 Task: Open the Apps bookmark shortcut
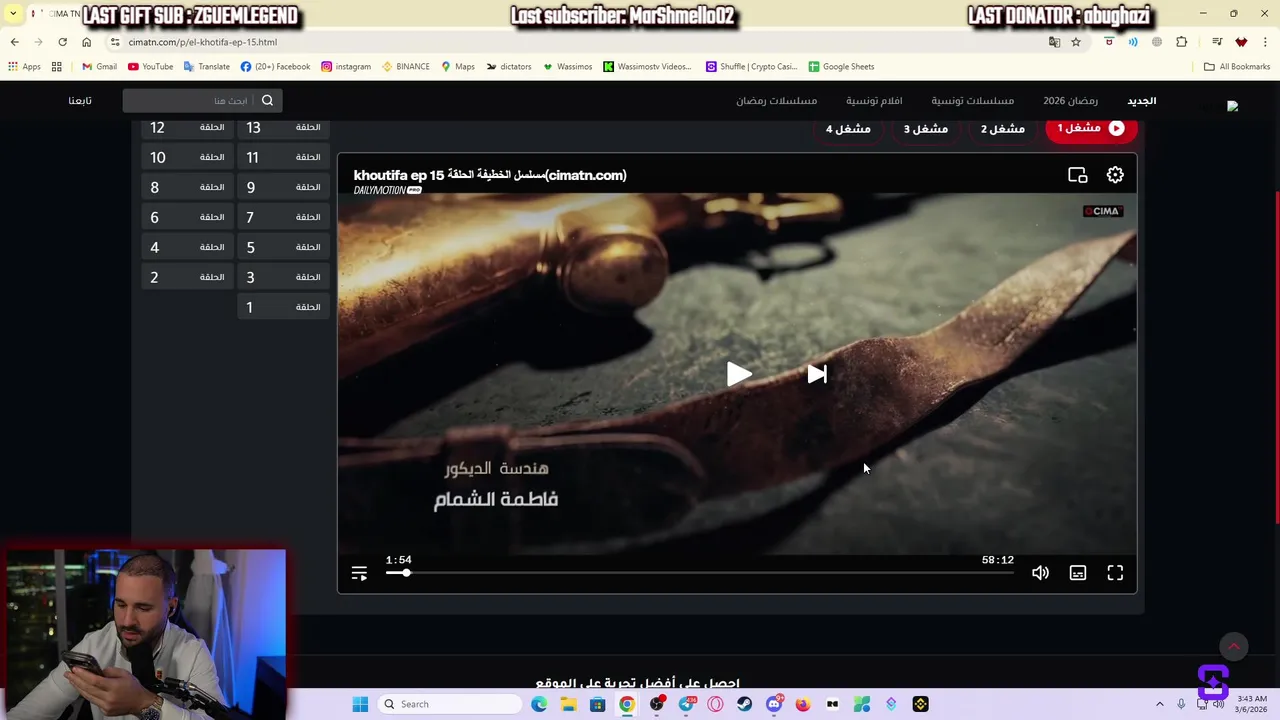point(24,67)
